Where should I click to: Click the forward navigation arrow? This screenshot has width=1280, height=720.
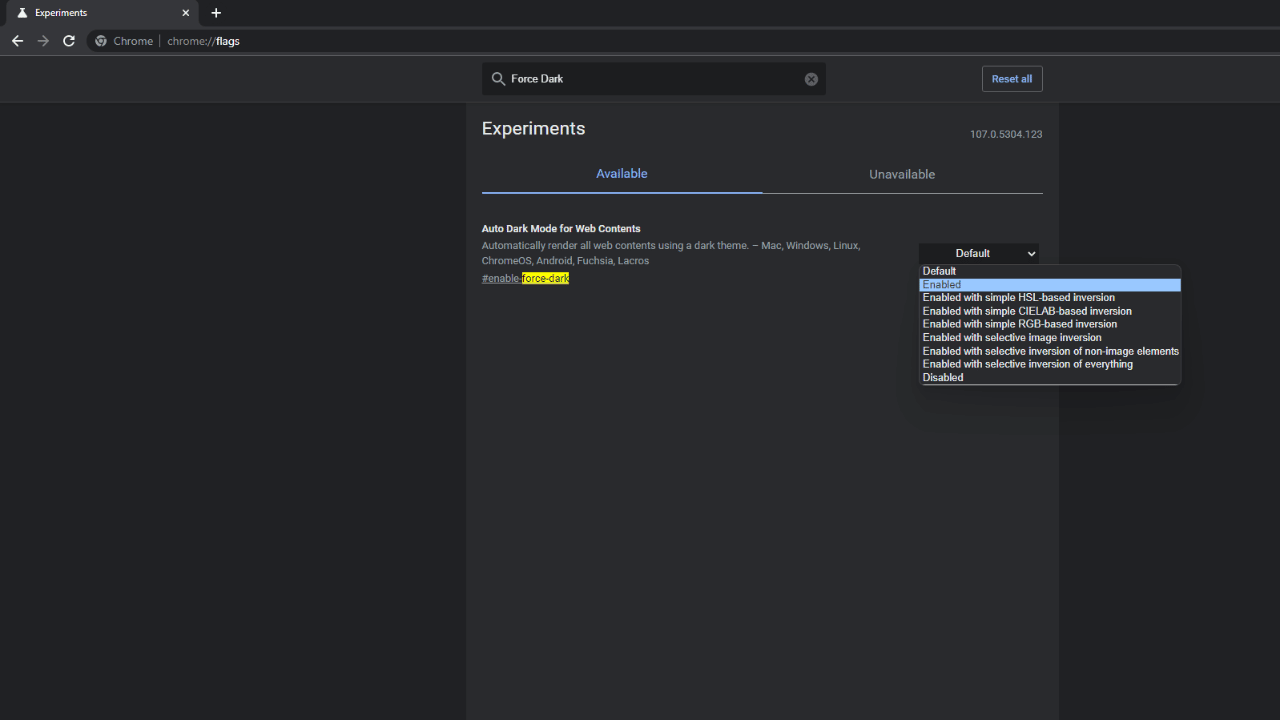pos(43,41)
